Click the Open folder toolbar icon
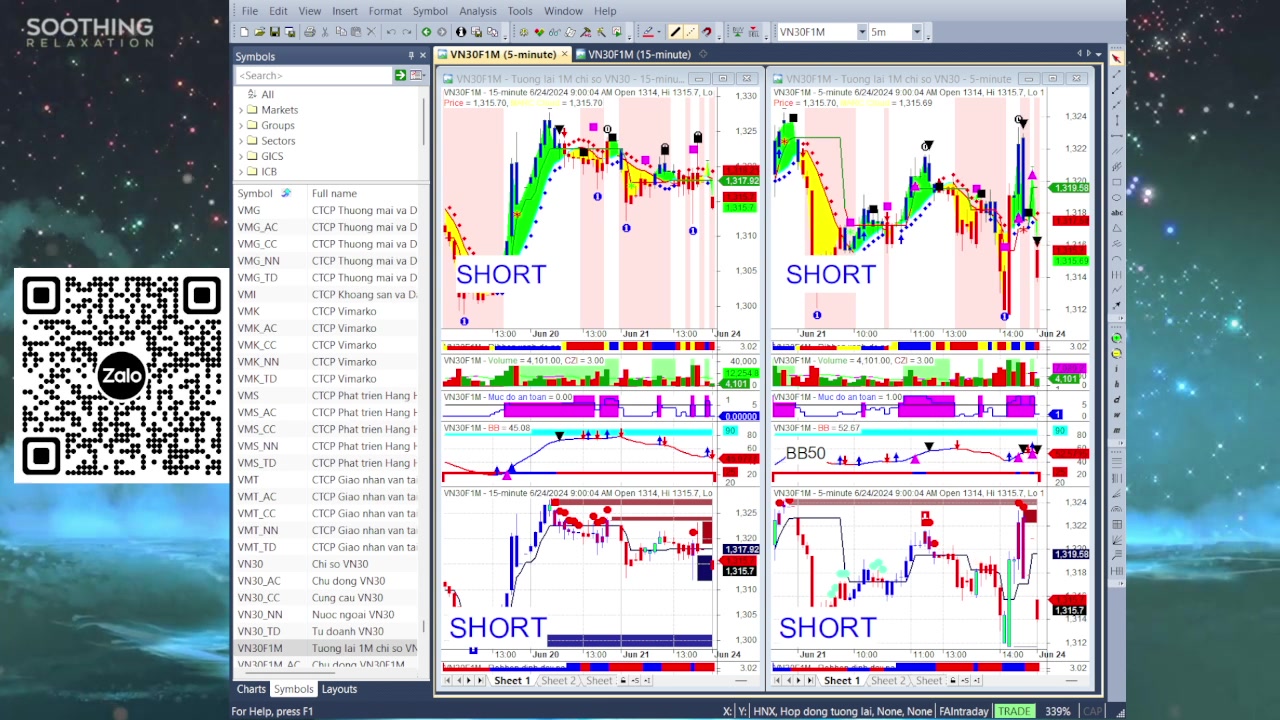 (259, 32)
